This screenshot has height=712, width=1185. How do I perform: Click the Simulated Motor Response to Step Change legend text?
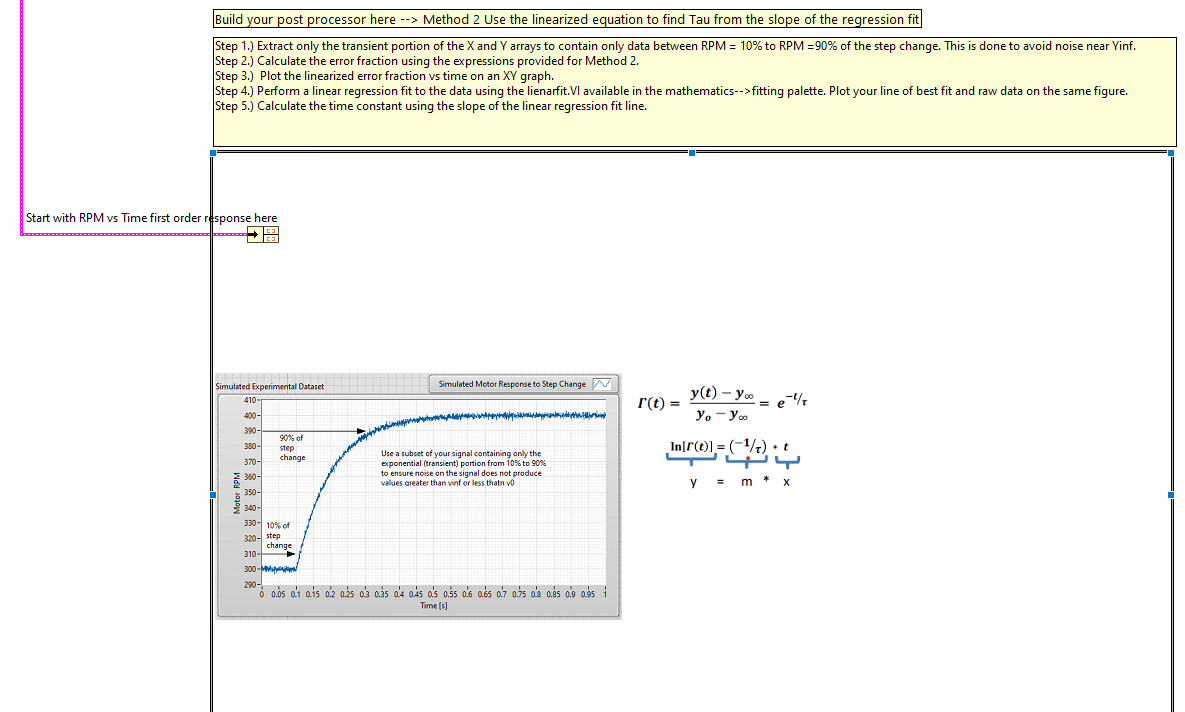pyautogui.click(x=510, y=383)
